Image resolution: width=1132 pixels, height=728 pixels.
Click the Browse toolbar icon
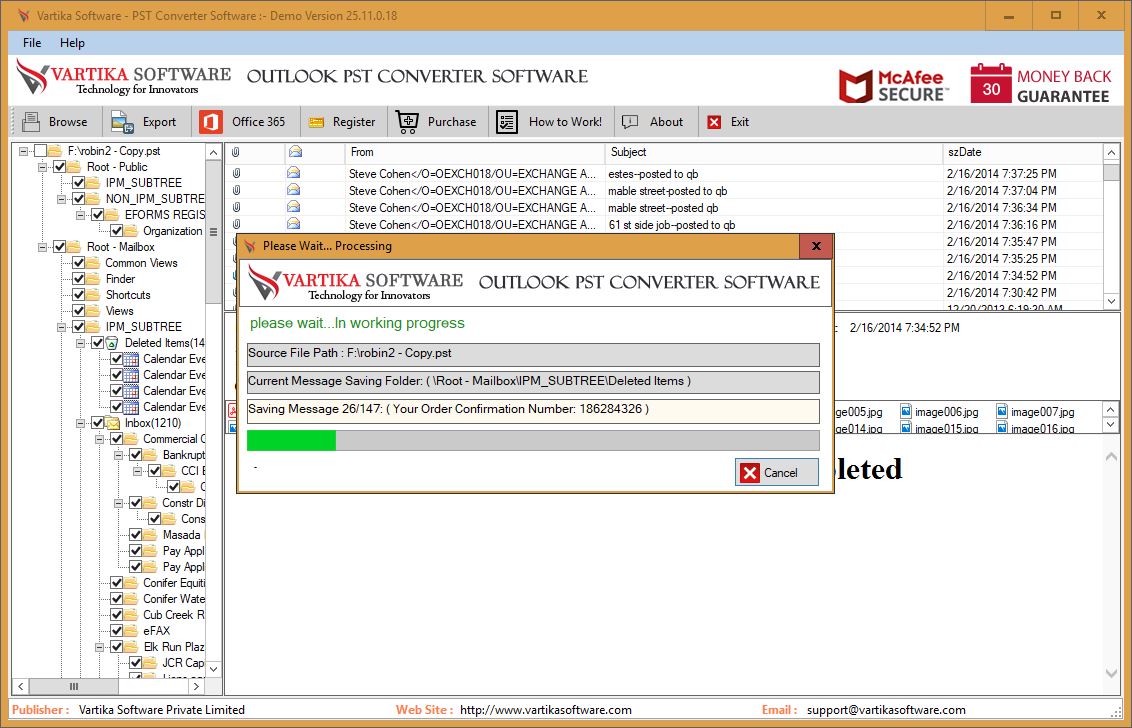pos(30,122)
